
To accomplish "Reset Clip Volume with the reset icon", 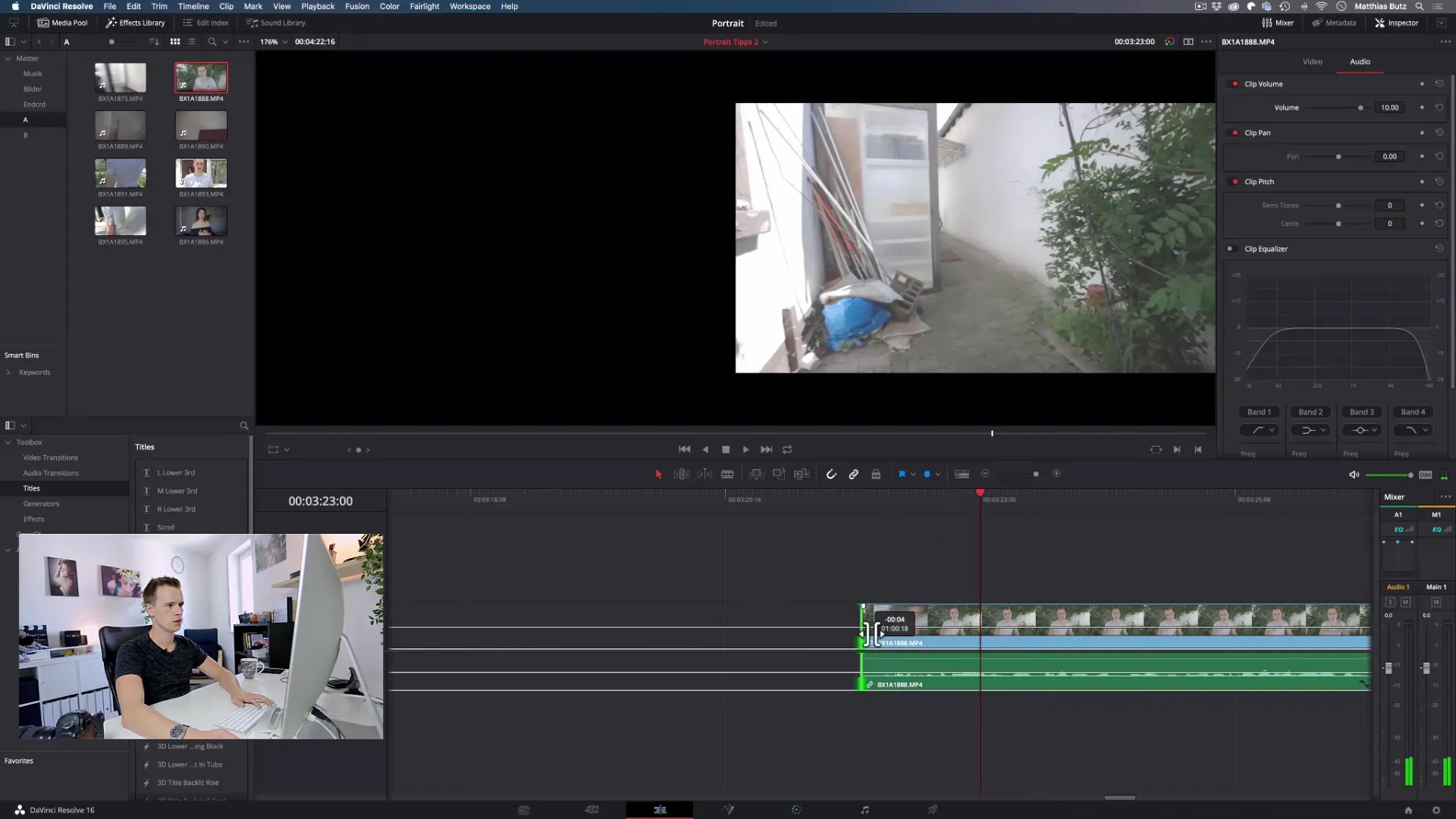I will [x=1439, y=83].
